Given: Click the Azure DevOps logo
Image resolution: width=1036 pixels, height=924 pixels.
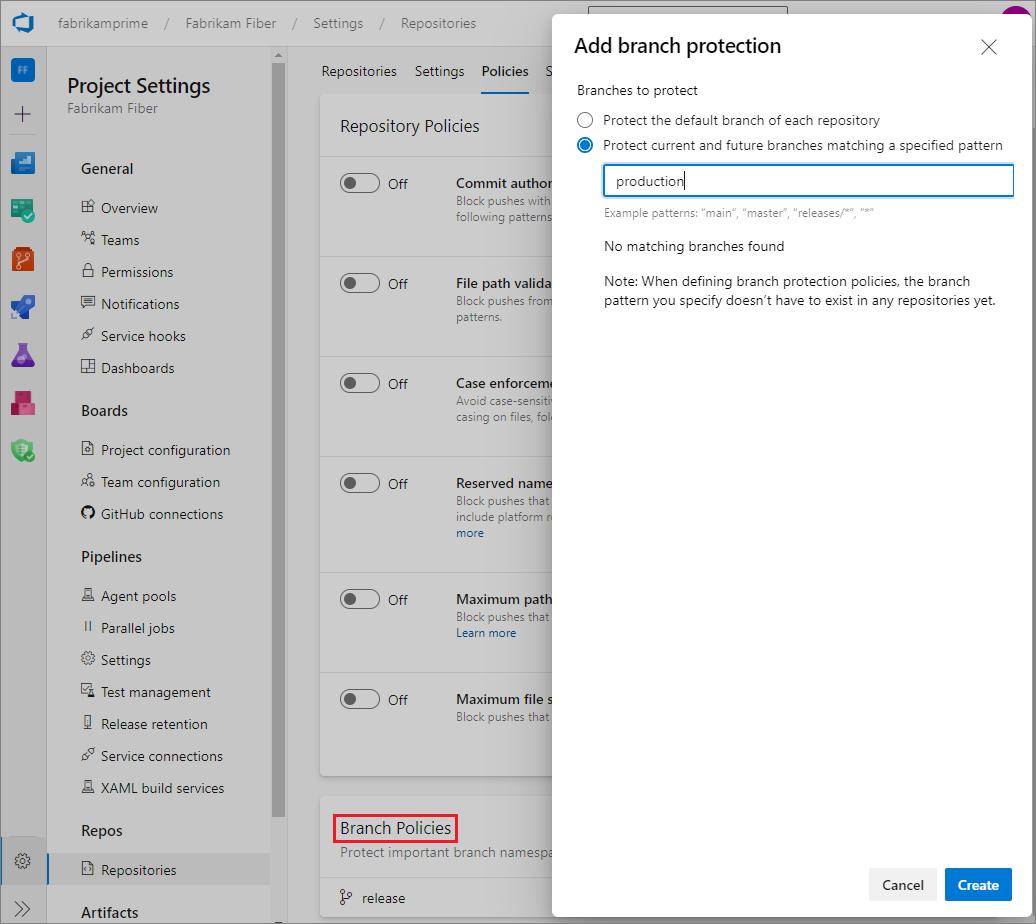Looking at the screenshot, I should tap(23, 23).
